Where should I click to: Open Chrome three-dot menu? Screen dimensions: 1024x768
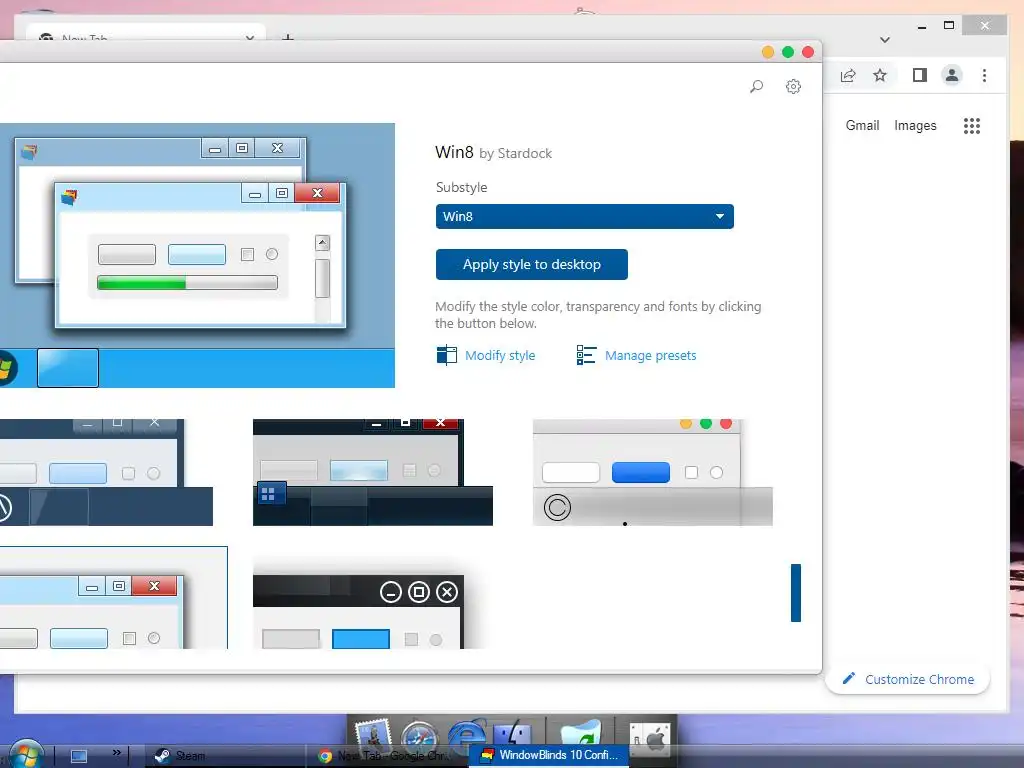pos(984,75)
